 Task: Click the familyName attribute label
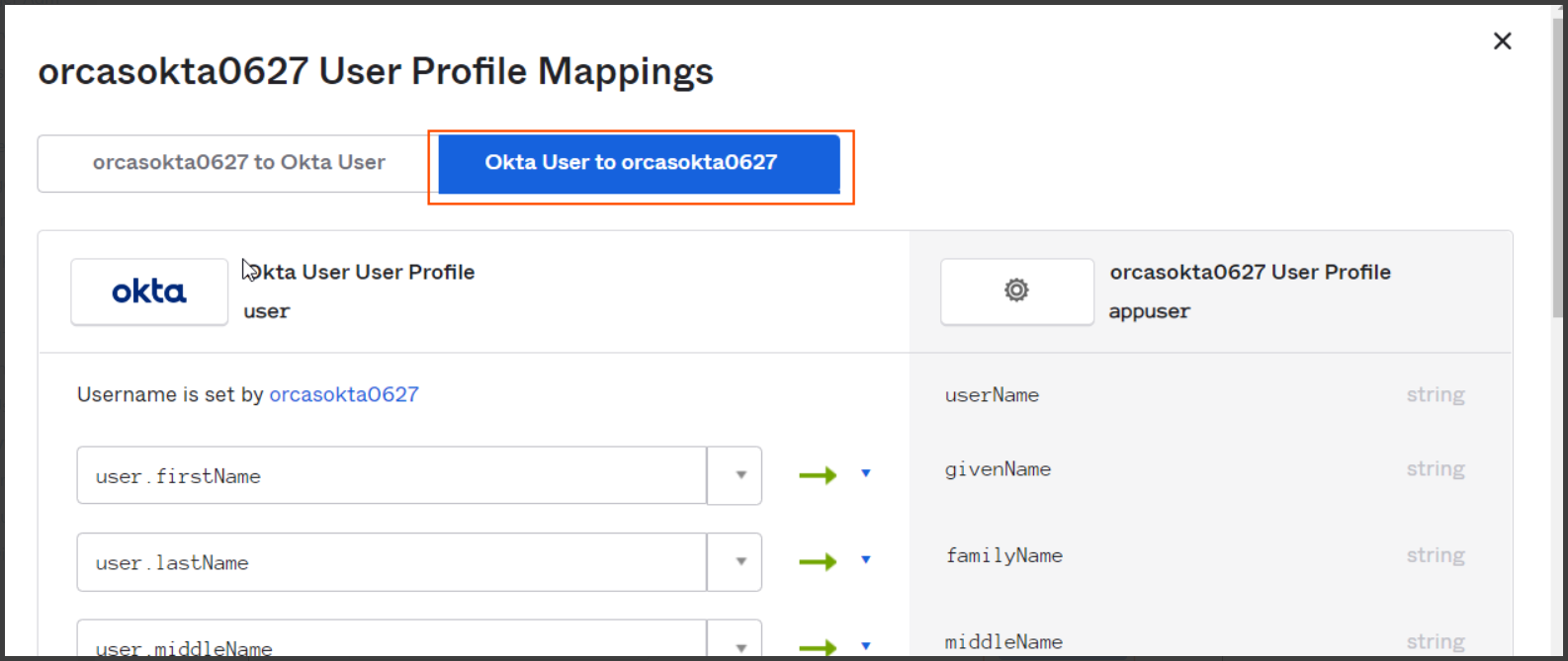point(1003,555)
